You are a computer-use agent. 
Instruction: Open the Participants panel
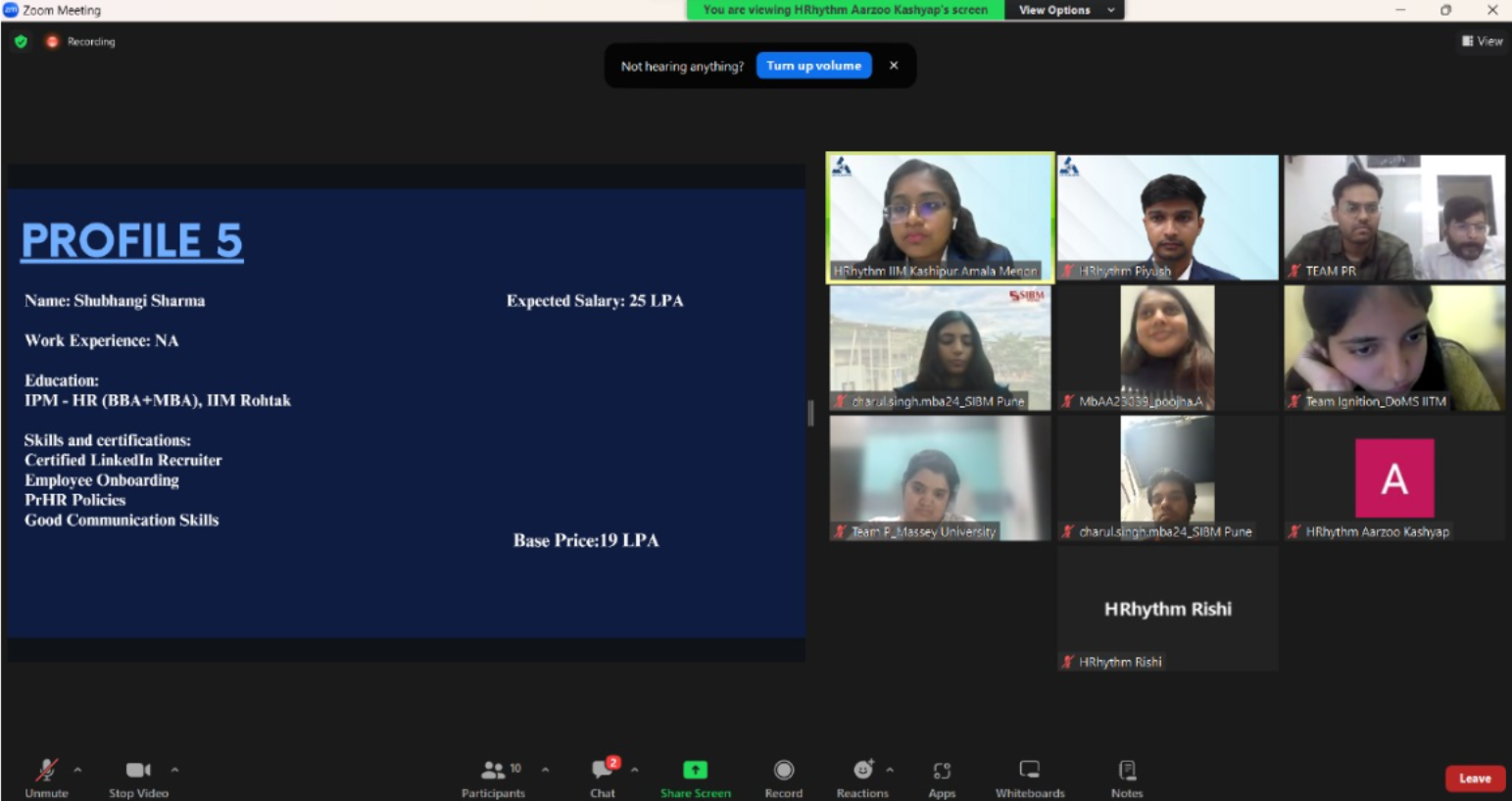click(494, 777)
